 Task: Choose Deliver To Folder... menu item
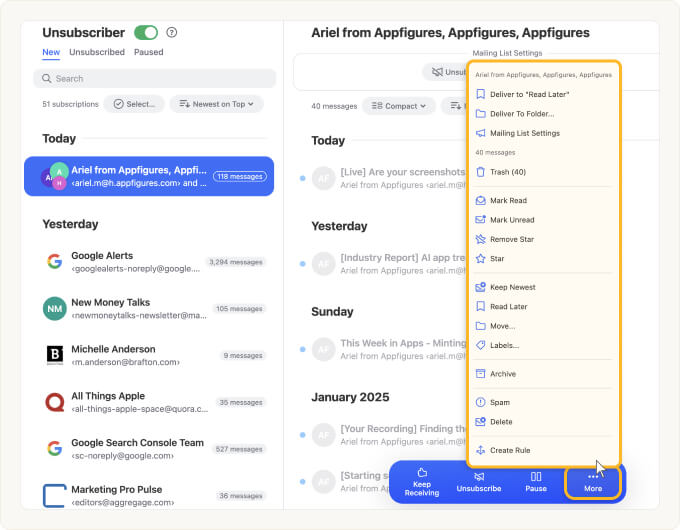click(x=543, y=114)
